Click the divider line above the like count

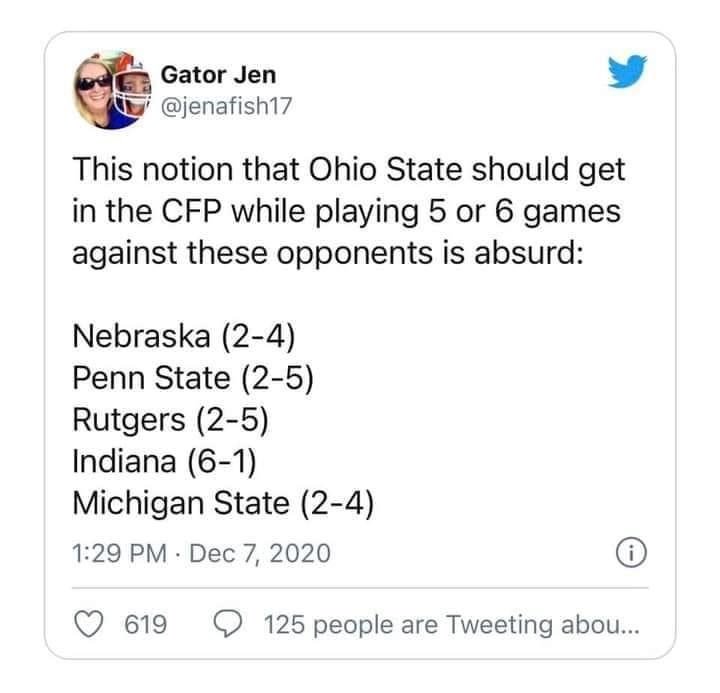360,587
